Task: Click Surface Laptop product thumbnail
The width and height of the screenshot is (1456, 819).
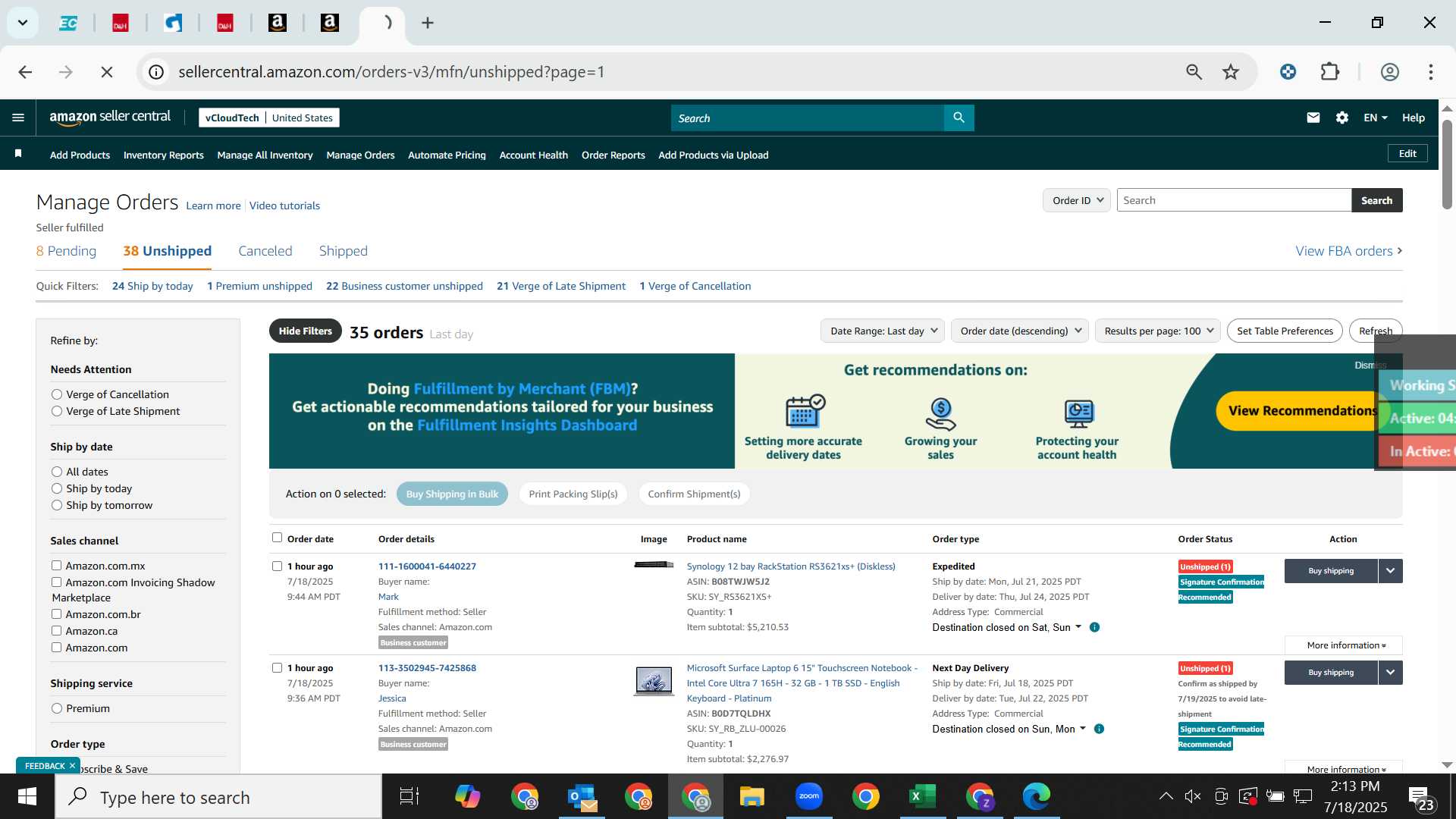Action: tap(654, 680)
